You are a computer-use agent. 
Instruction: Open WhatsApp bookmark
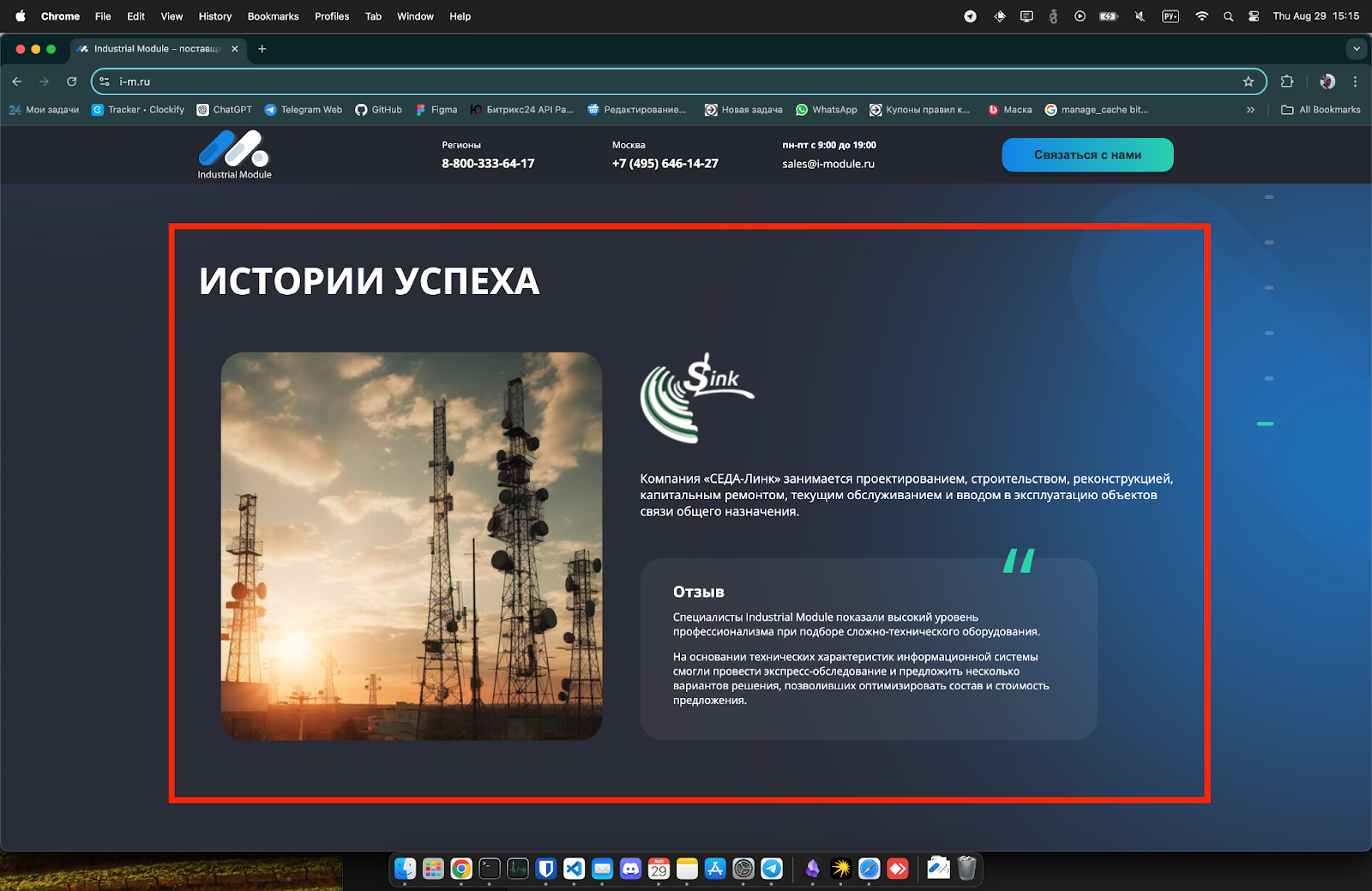(827, 110)
